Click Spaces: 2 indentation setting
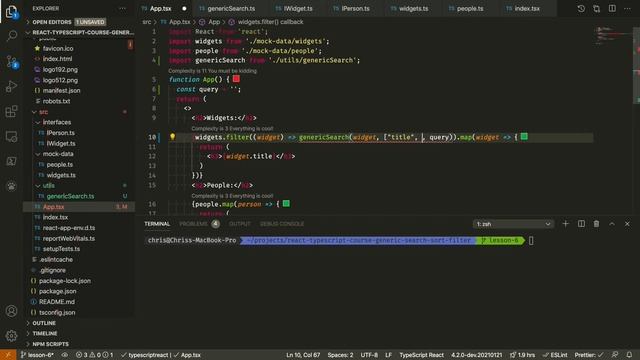The width and height of the screenshot is (640, 360). [x=340, y=355]
